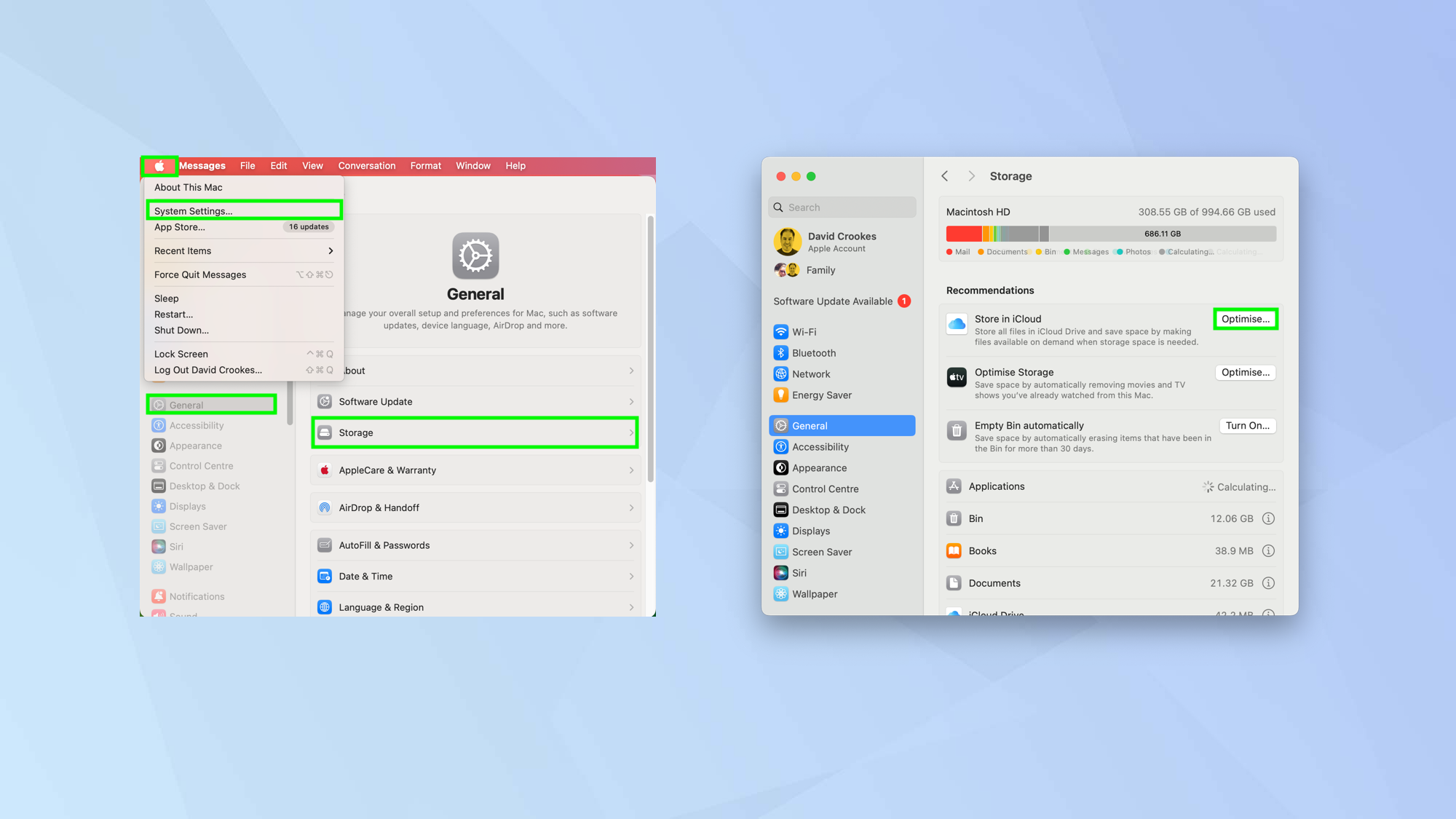Viewport: 1456px width, 819px height.
Task: Click the David Crookes account avatar
Action: pos(786,241)
